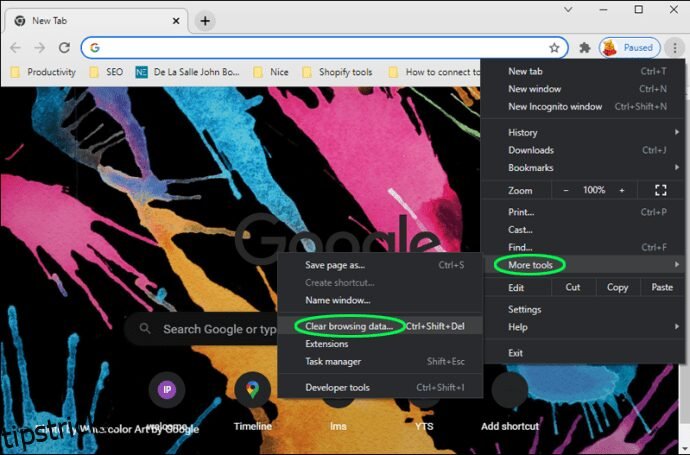
Task: Bookmark this page with star icon
Action: pyautogui.click(x=554, y=47)
